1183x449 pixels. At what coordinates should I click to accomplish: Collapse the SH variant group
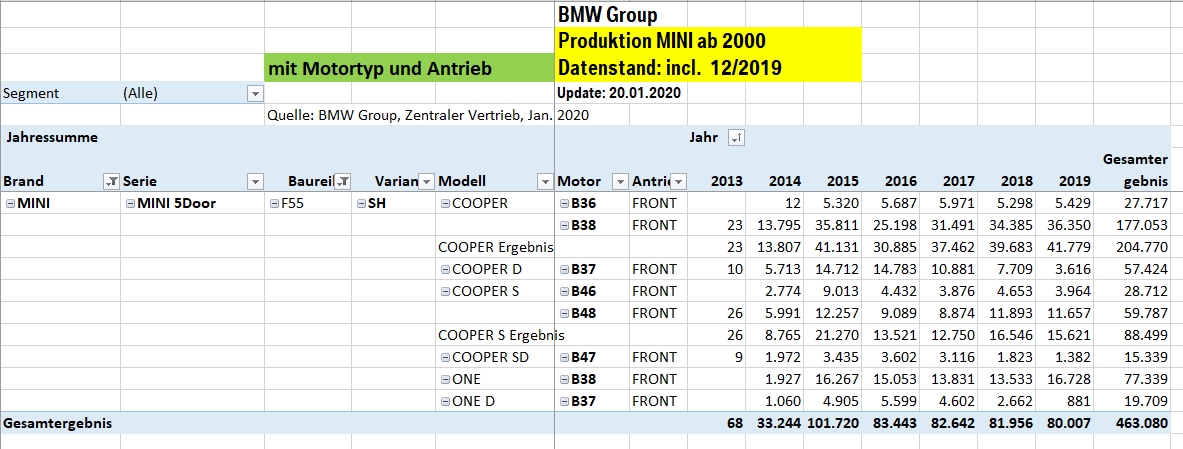pos(361,204)
